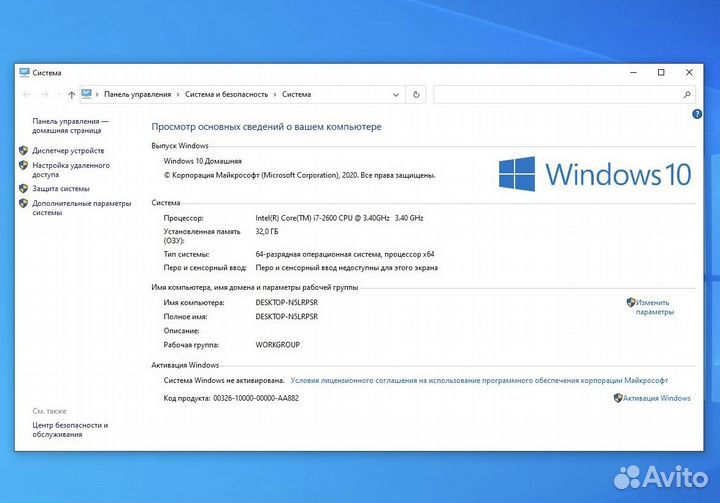This screenshot has height=503, width=720.
Task: Click the back navigation arrow
Action: tap(26, 94)
